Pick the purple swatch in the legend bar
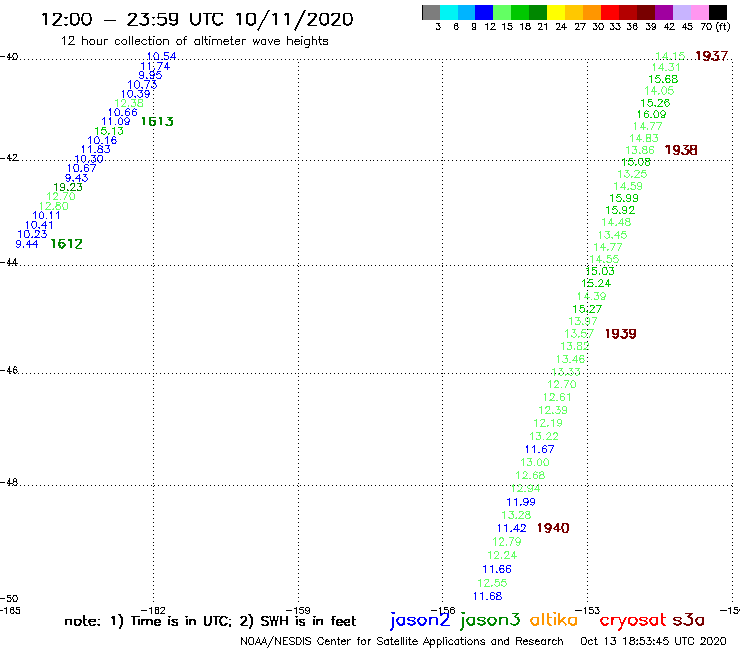 click(663, 12)
